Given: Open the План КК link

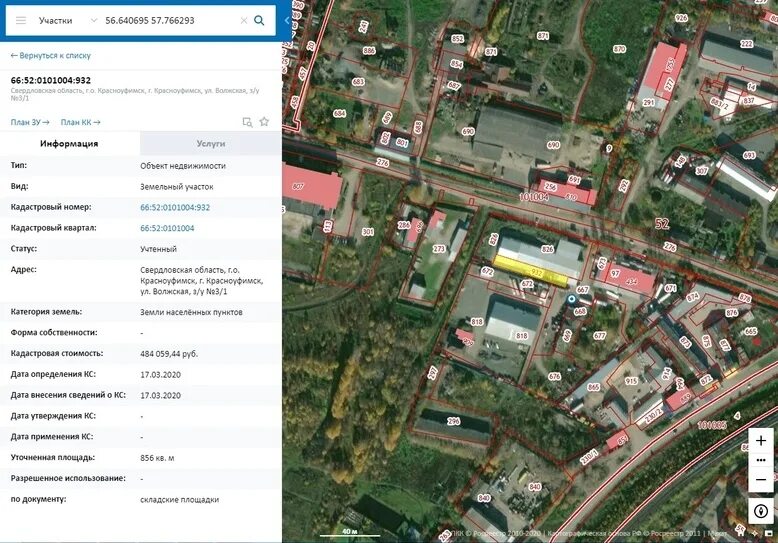Looking at the screenshot, I should click(80, 122).
